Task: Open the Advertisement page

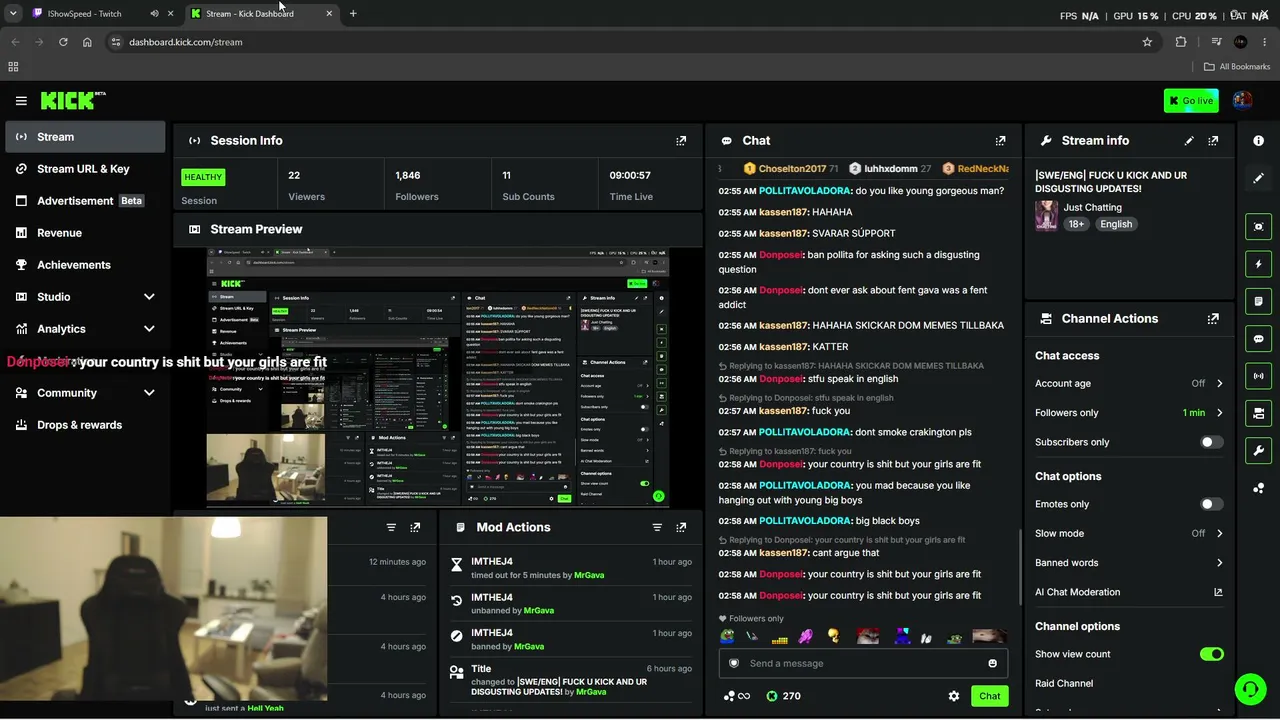Action: pyautogui.click(x=86, y=201)
